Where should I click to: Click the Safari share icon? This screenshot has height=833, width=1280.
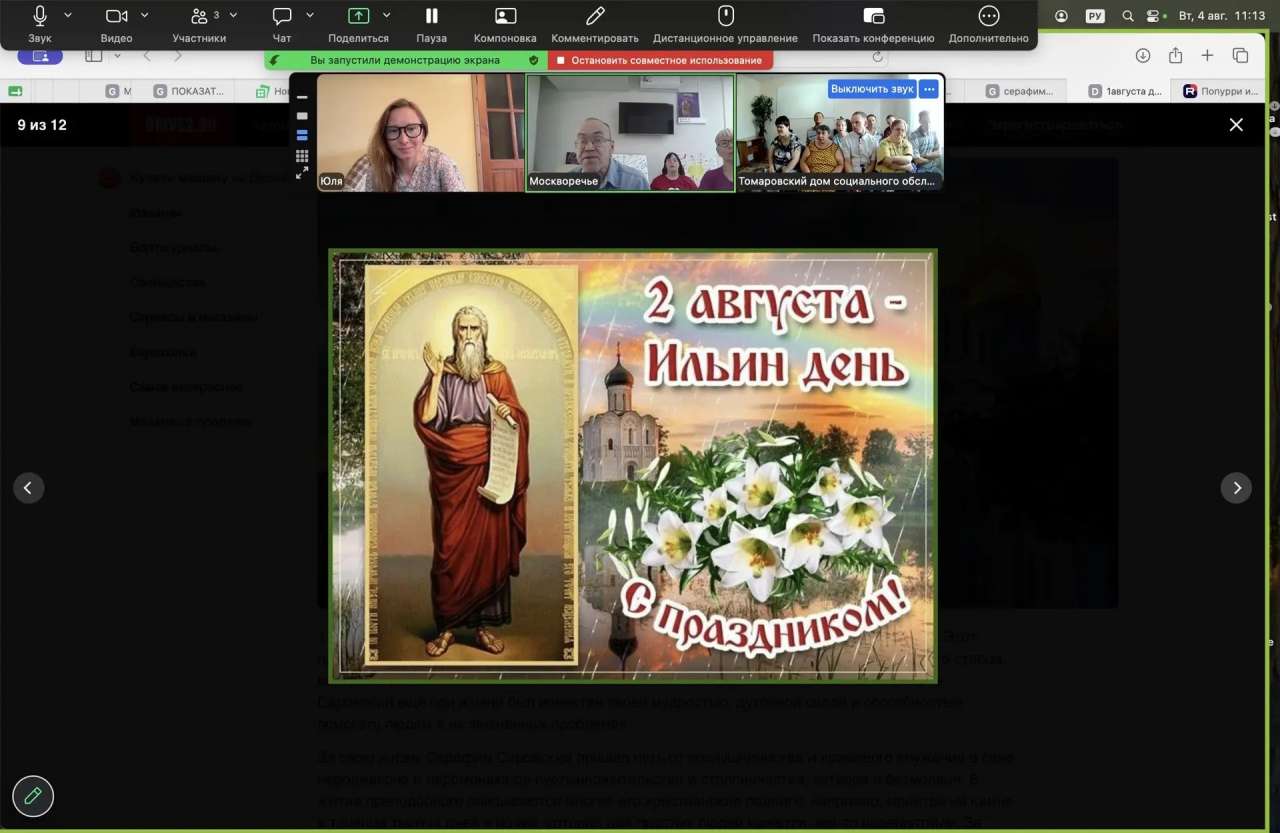(x=1175, y=56)
